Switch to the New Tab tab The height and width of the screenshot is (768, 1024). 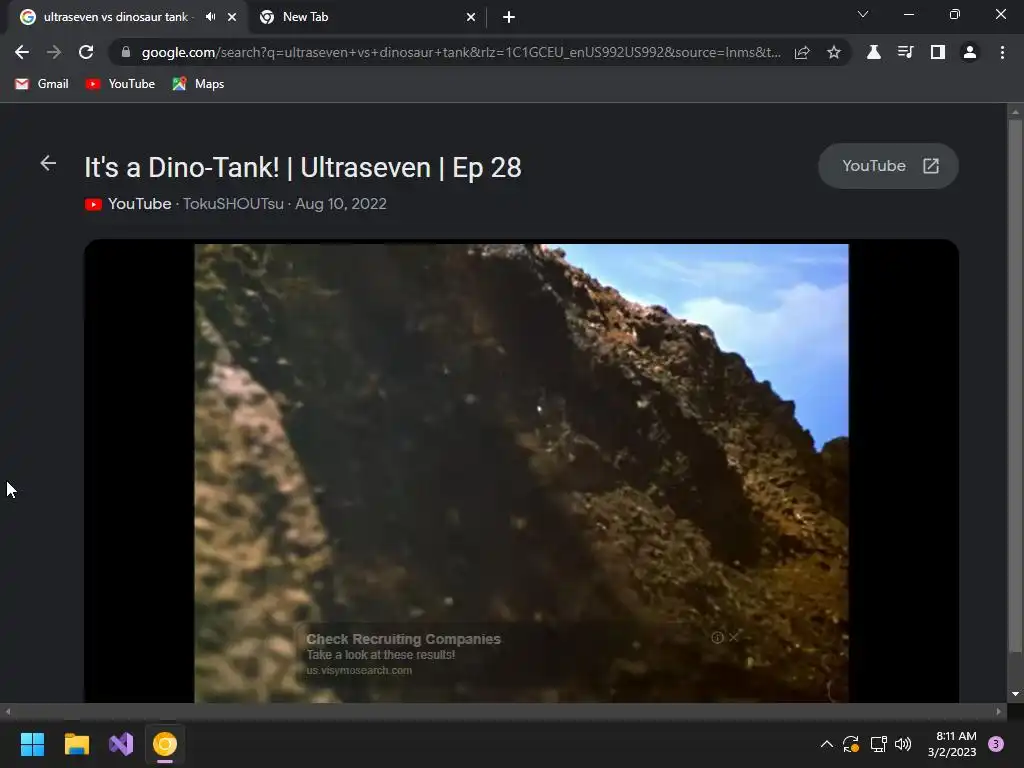click(368, 17)
